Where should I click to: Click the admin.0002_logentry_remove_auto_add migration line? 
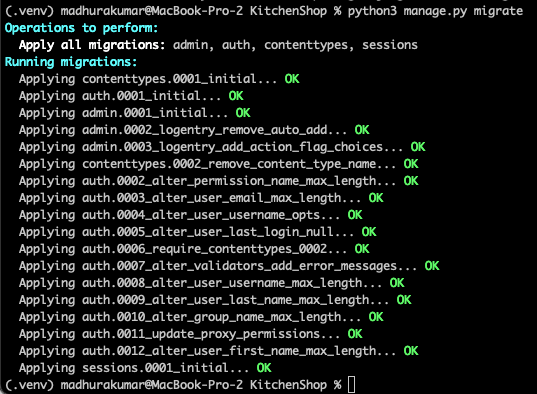click(194, 130)
